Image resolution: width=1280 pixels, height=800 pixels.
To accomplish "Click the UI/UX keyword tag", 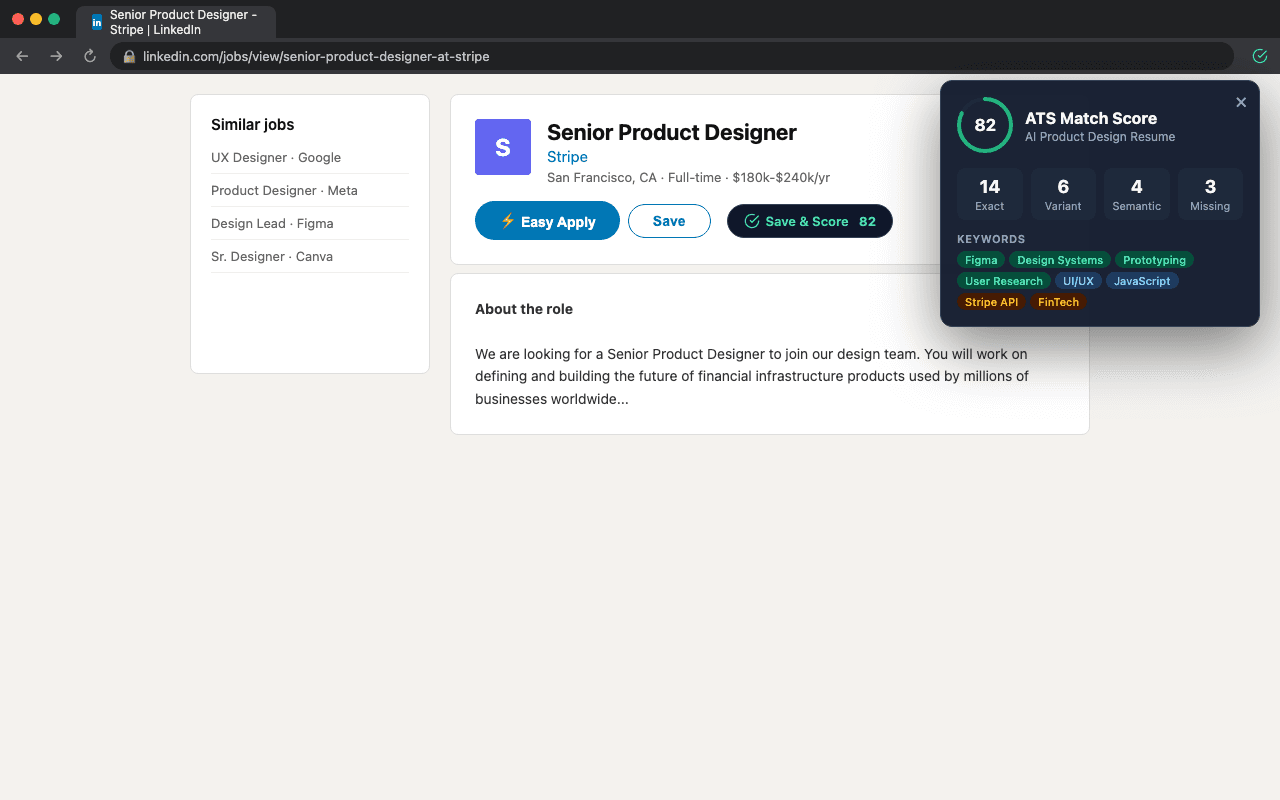I will [x=1078, y=281].
